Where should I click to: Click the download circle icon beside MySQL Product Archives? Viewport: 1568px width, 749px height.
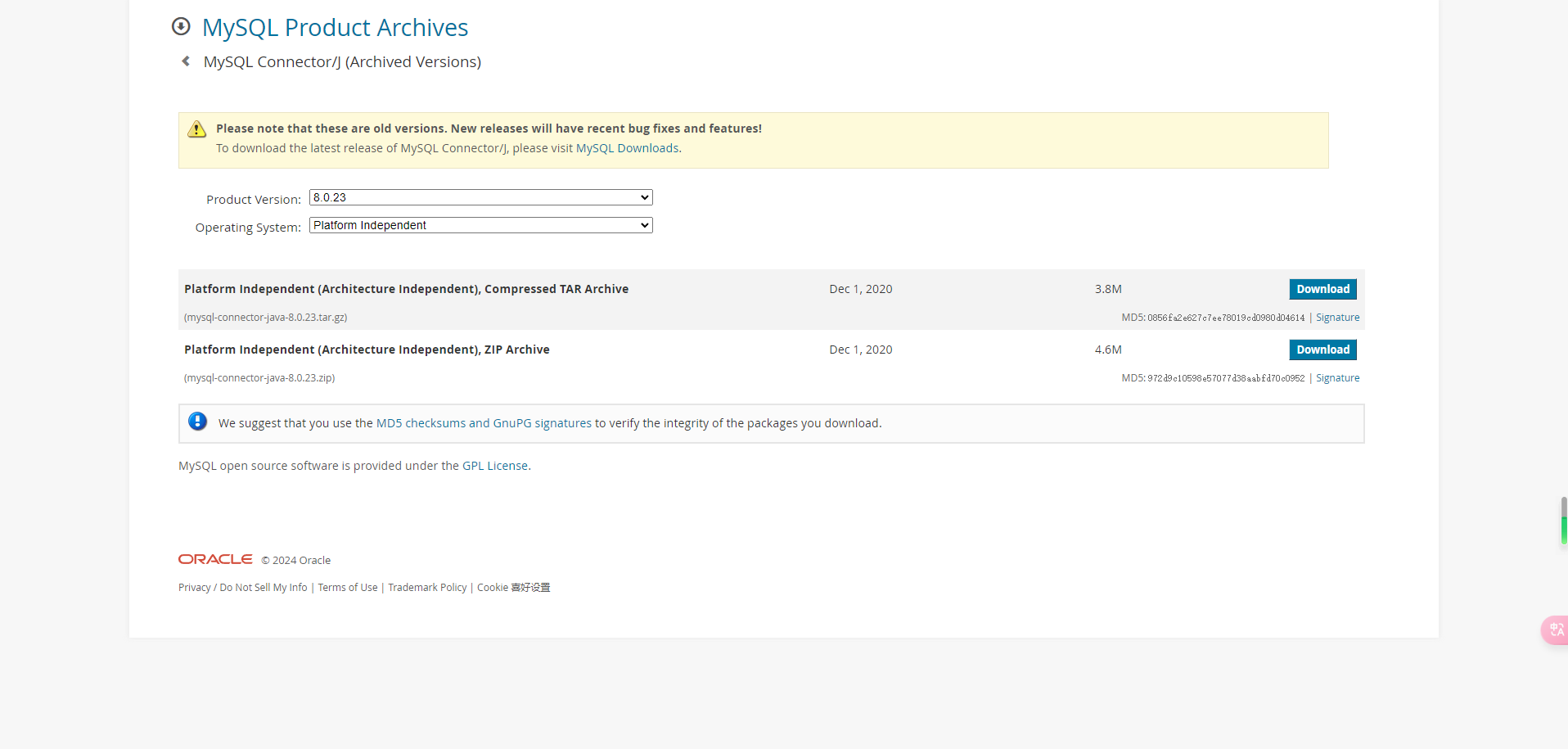181,26
